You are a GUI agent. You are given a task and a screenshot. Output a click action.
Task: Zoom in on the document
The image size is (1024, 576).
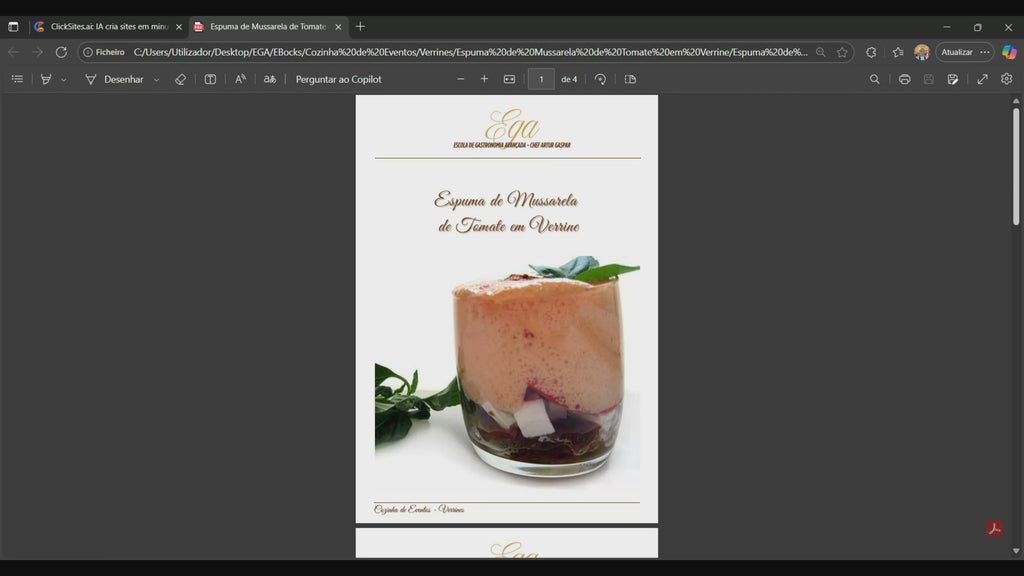484,79
